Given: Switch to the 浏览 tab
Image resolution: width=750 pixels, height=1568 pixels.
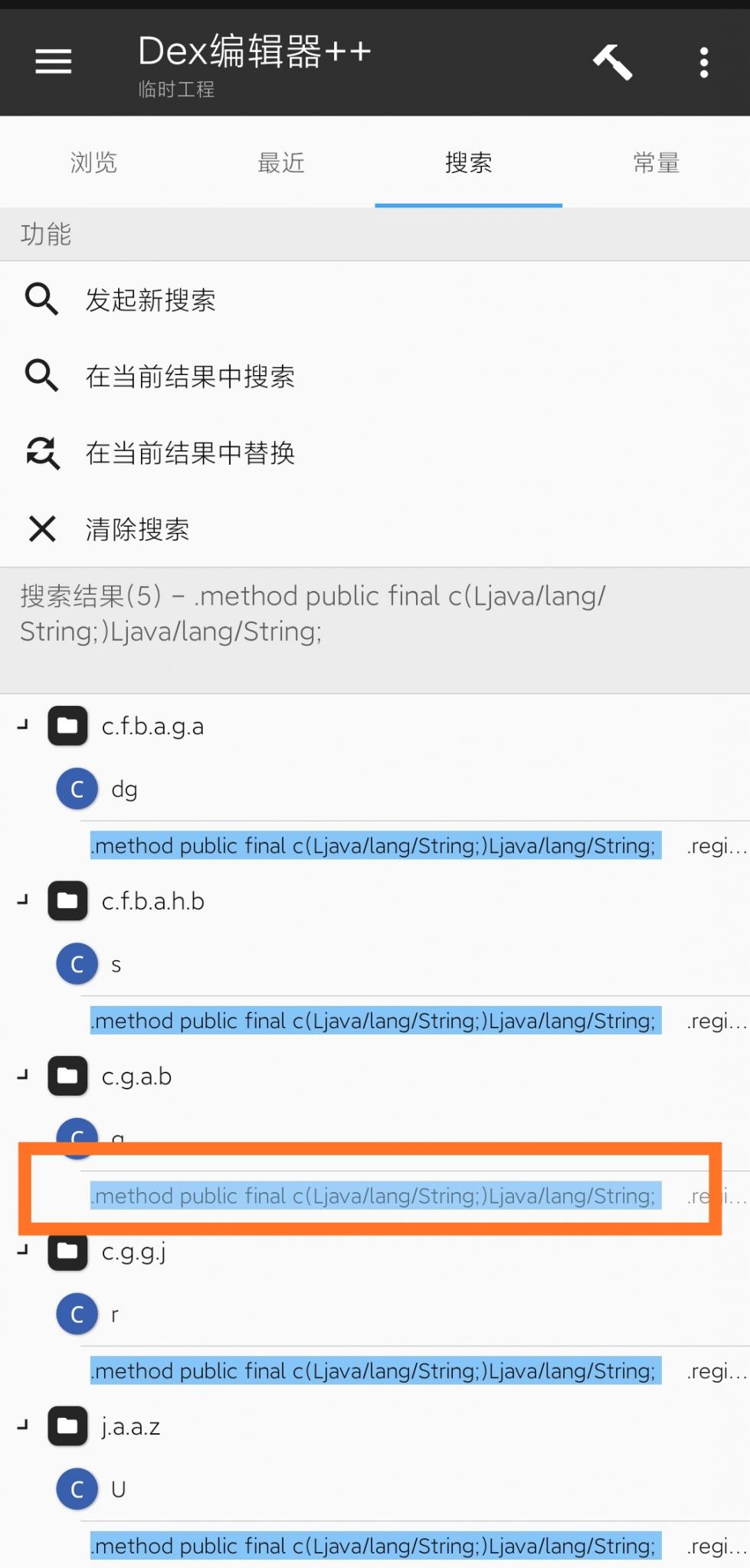Looking at the screenshot, I should 93,162.
